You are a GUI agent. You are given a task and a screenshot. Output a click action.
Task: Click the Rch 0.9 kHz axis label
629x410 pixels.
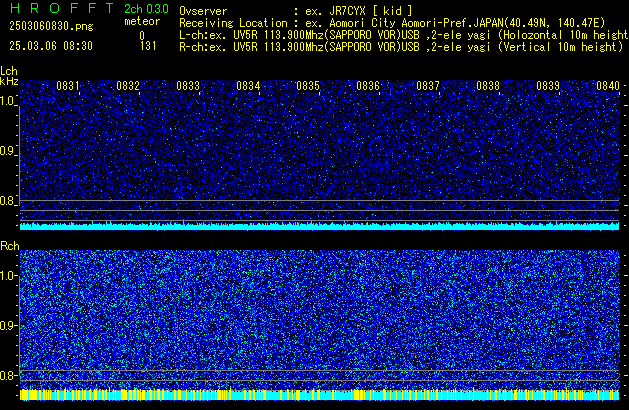coord(8,325)
